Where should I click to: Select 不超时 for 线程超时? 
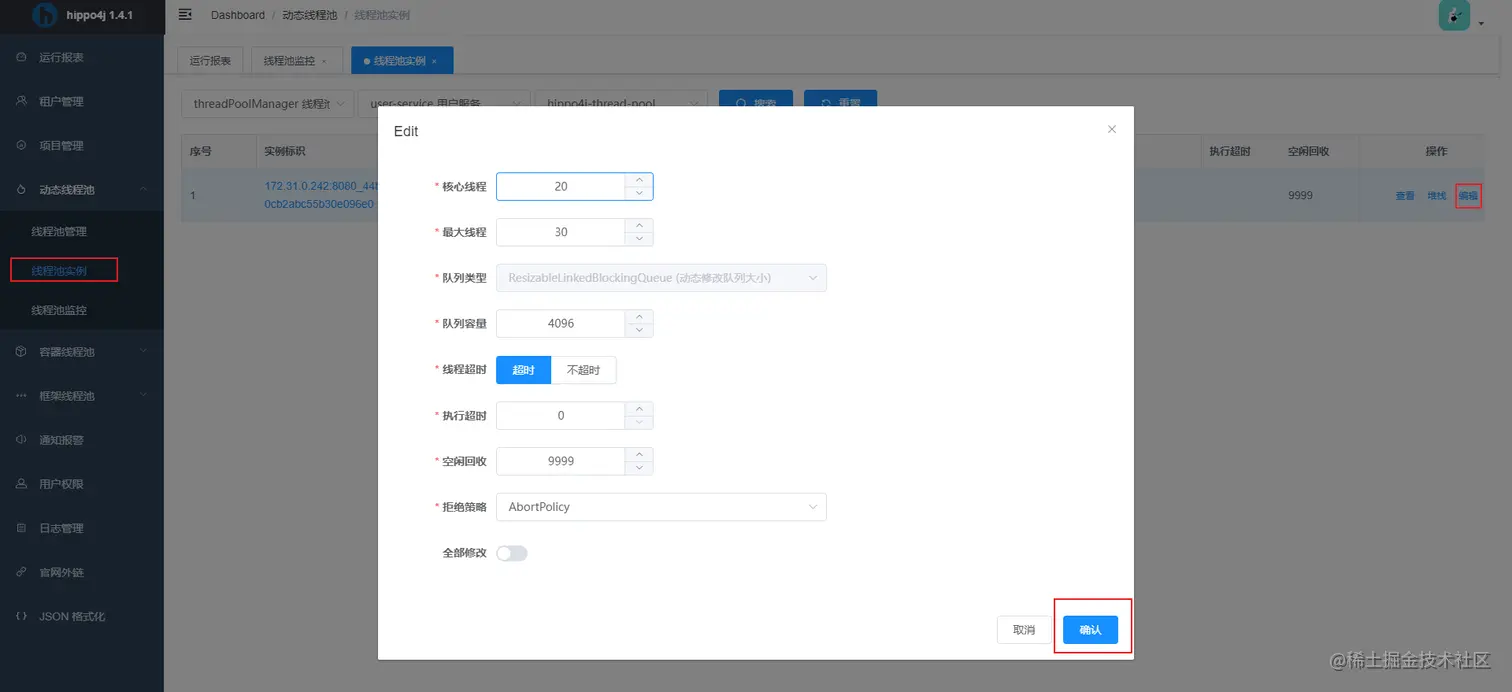pos(584,370)
